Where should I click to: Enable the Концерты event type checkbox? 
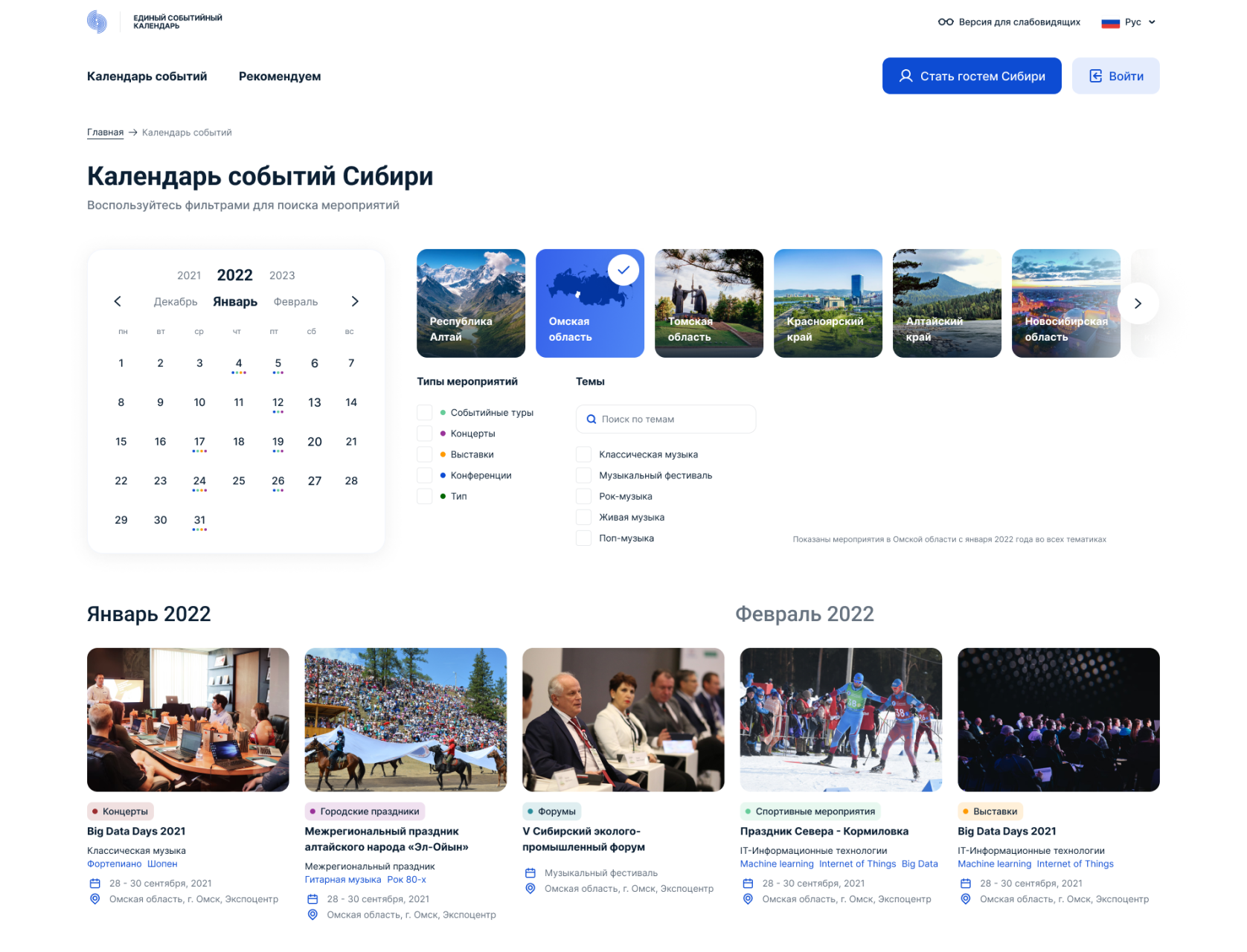tap(425, 434)
